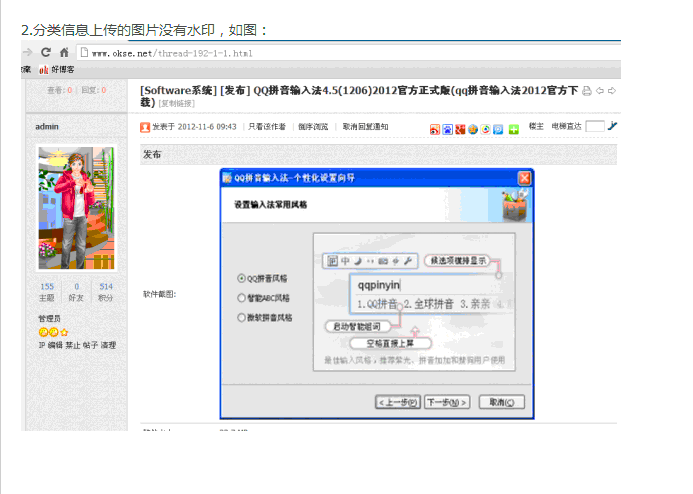Click the 帖子 admin link
The image size is (693, 494).
90,346
